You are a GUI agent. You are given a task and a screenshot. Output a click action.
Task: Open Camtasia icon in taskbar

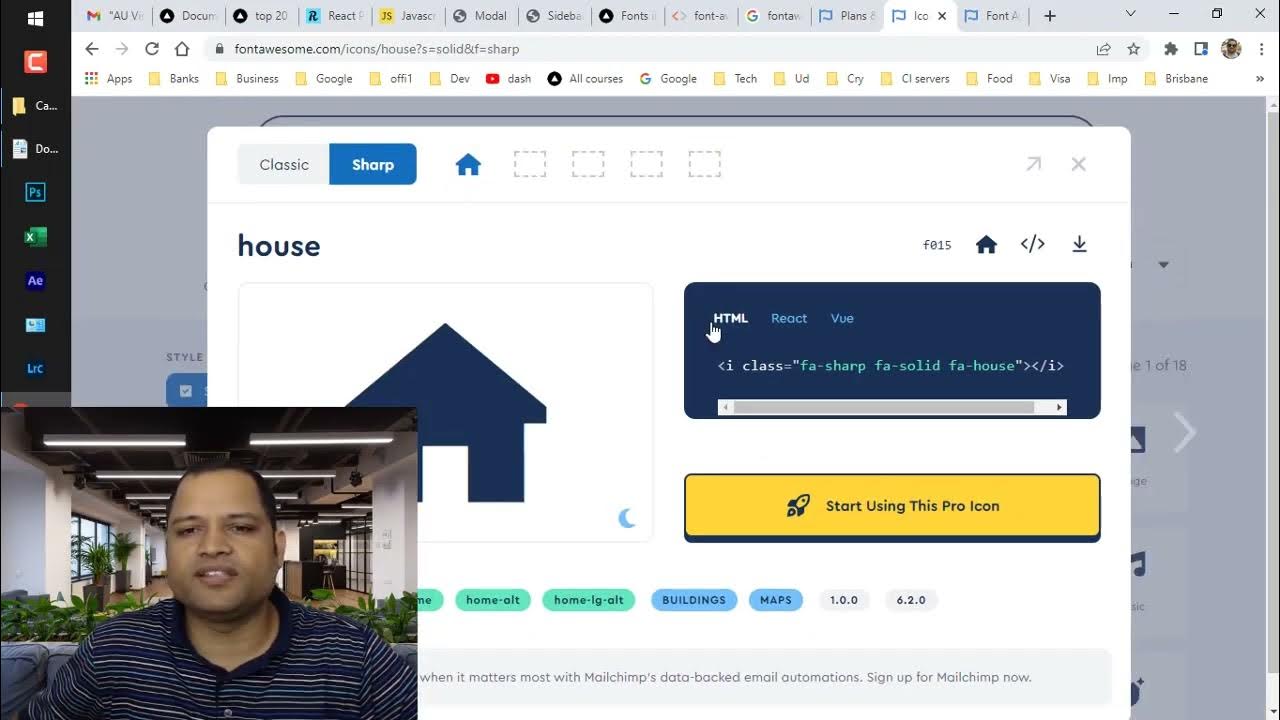35,62
